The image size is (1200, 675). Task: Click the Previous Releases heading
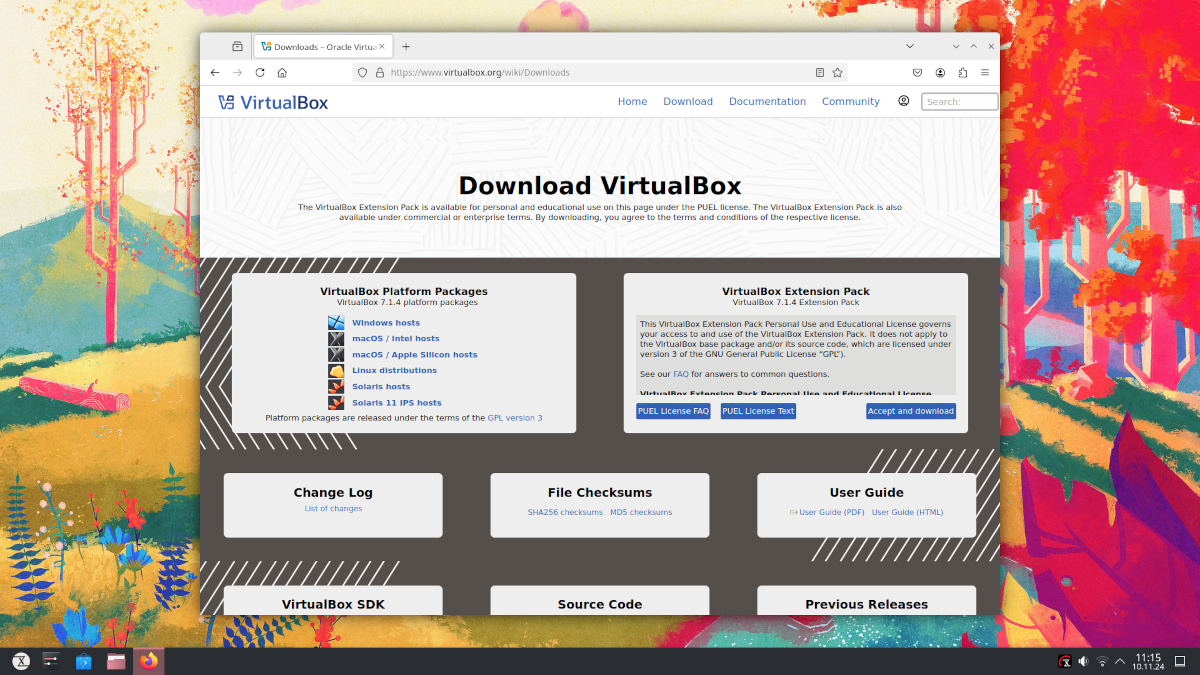pos(867,604)
